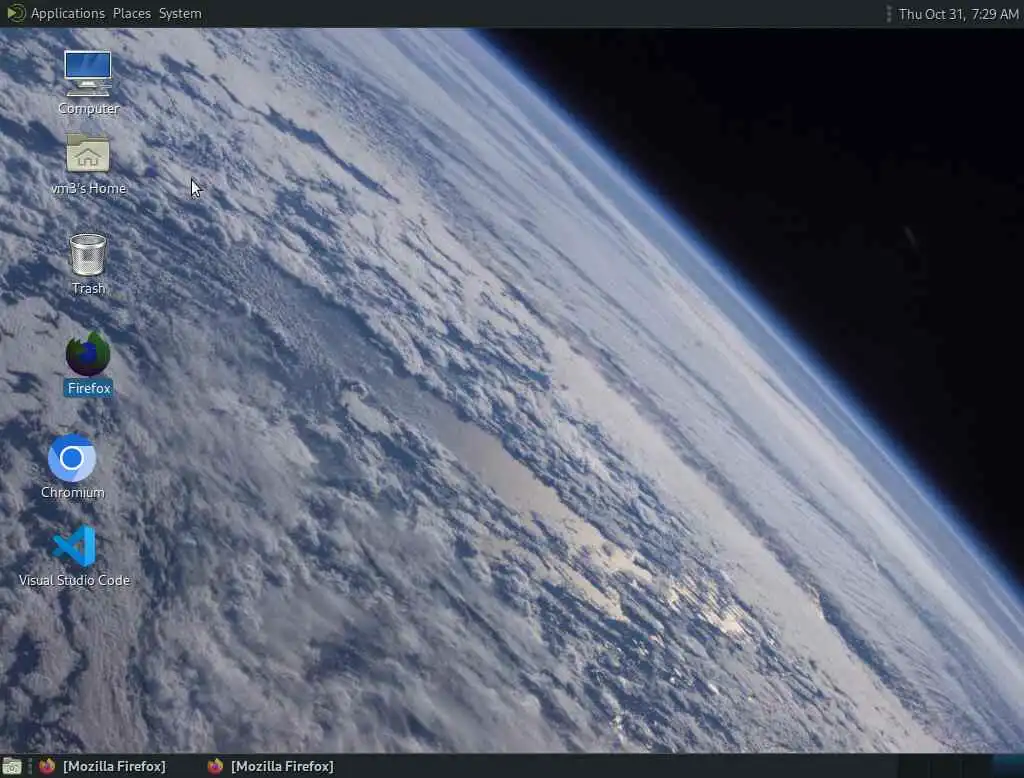Open the System menu
The height and width of the screenshot is (778, 1024).
pos(180,13)
